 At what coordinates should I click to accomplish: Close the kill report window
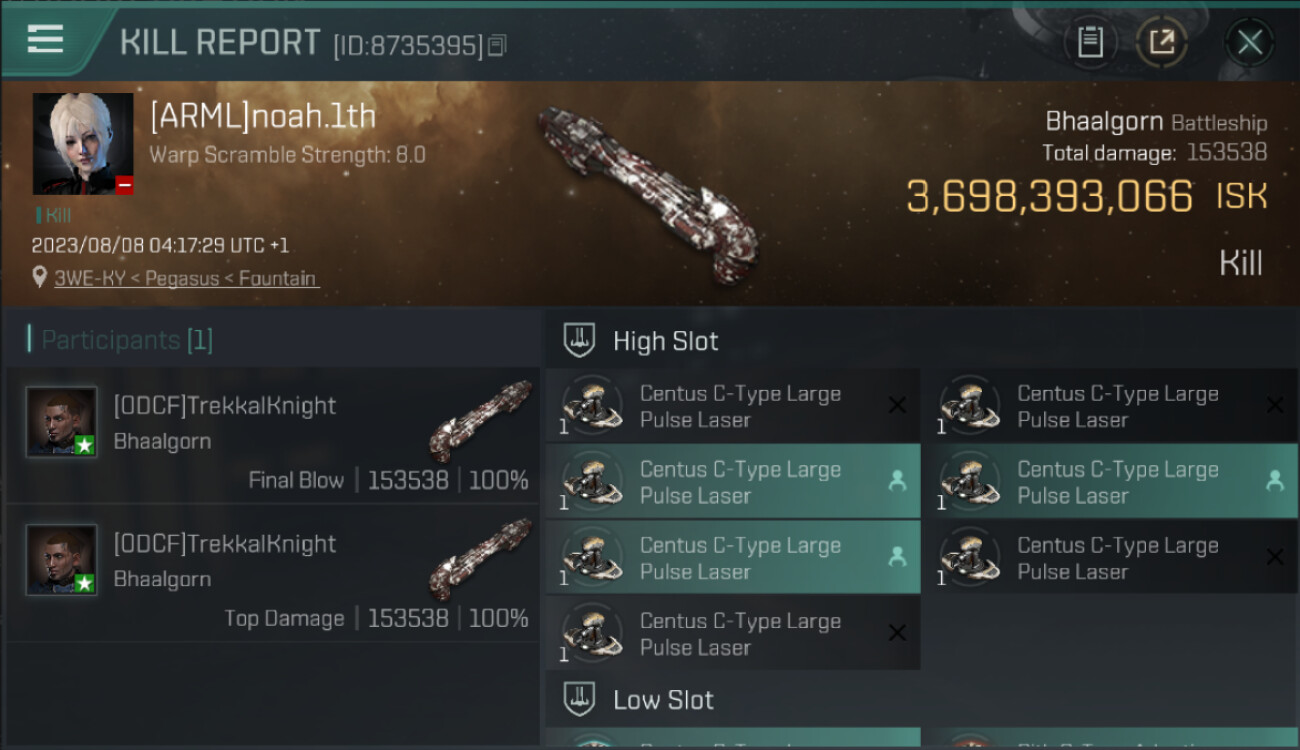click(x=1249, y=42)
